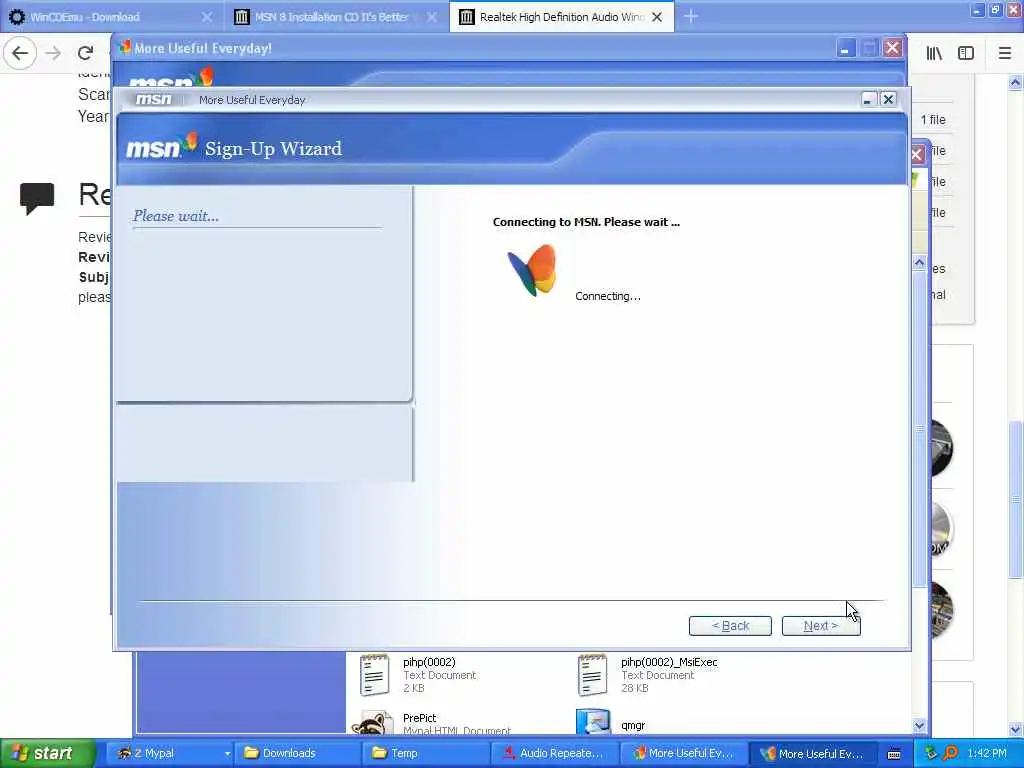Image resolution: width=1024 pixels, height=768 pixels.
Task: Select the pihp(0002) text document file
Action: [418, 675]
